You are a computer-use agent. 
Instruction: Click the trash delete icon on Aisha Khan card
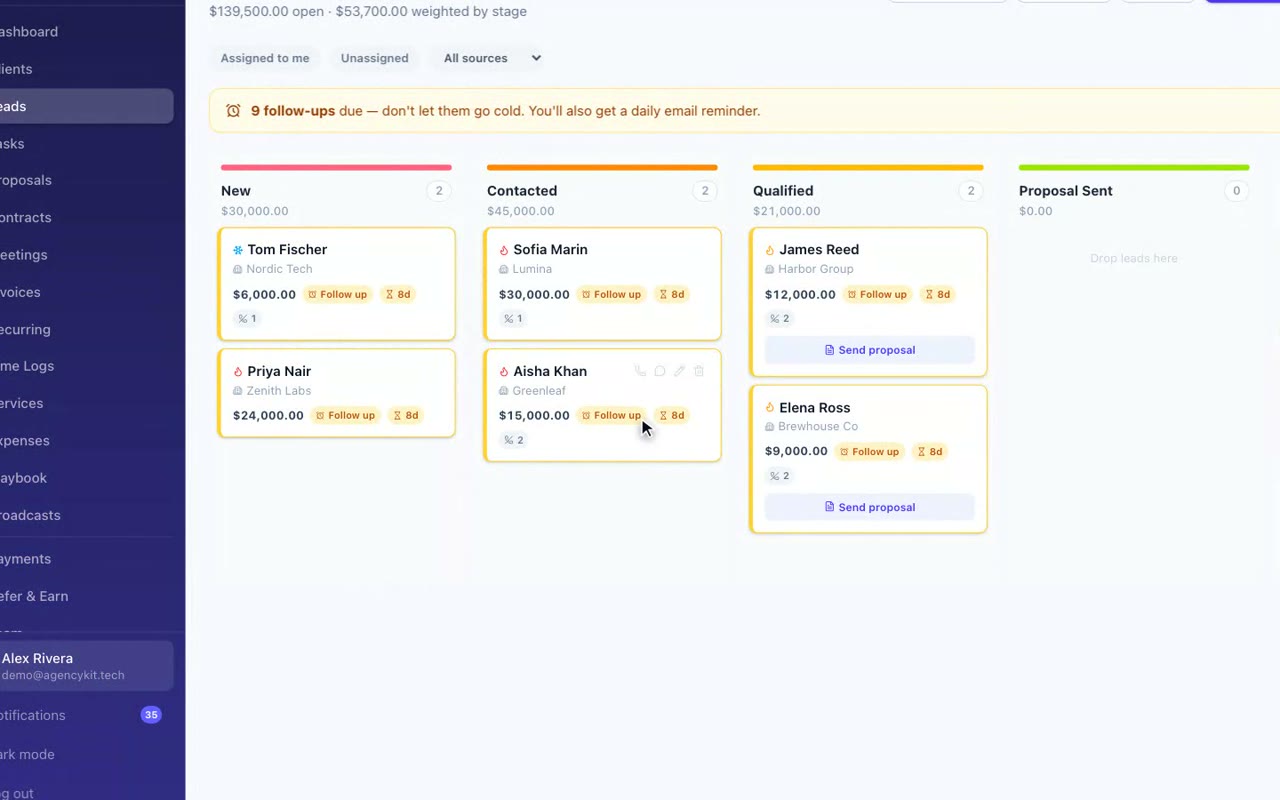point(699,371)
